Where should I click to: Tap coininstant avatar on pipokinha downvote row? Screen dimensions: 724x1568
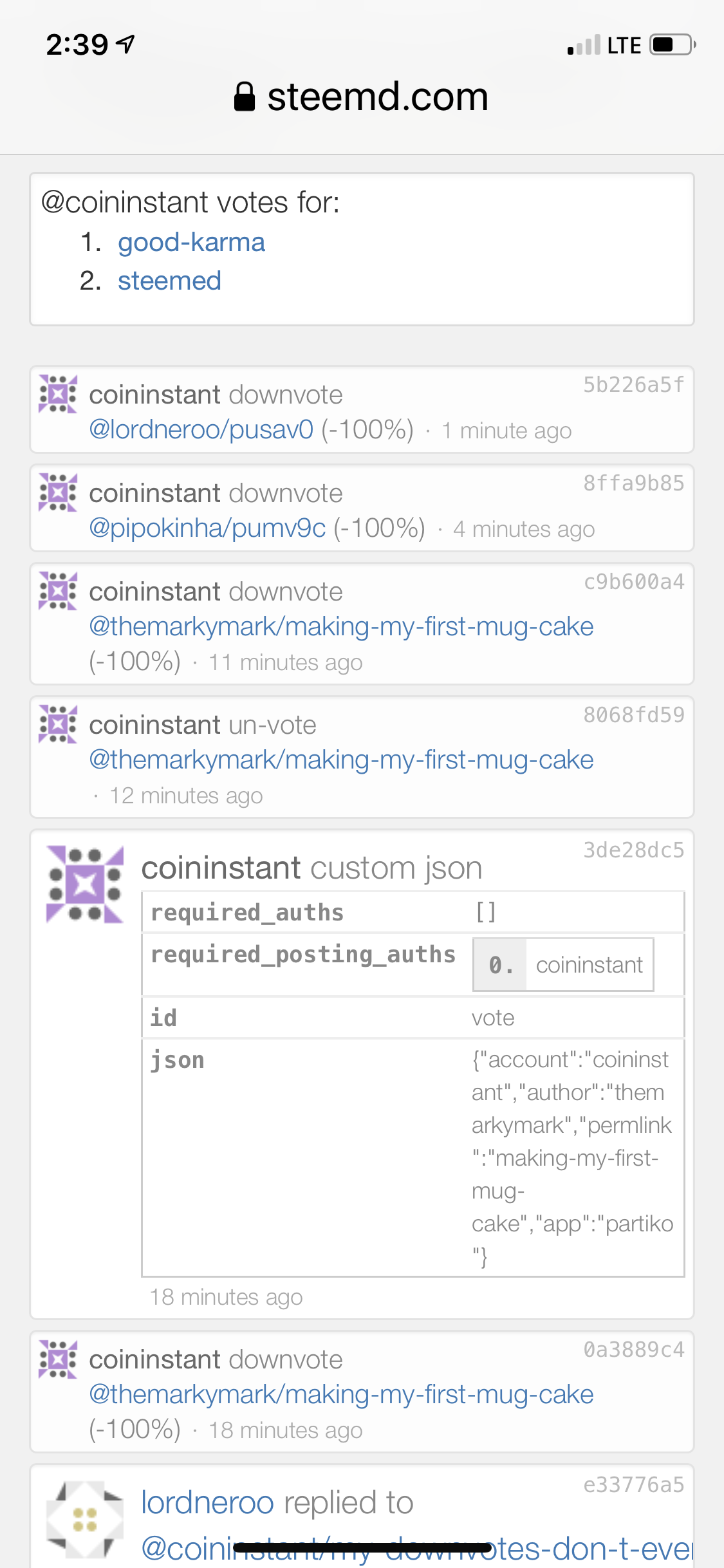click(58, 492)
